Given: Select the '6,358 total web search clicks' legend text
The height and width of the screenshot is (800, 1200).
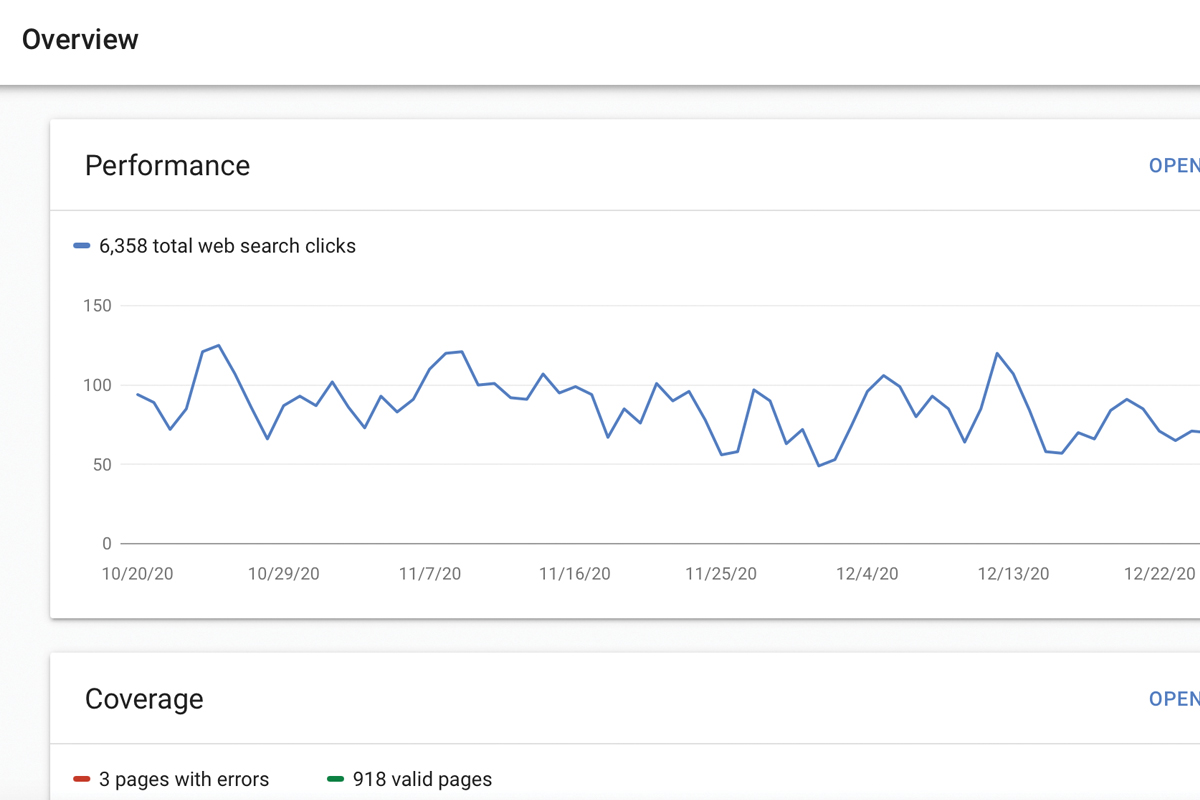Looking at the screenshot, I should (227, 246).
